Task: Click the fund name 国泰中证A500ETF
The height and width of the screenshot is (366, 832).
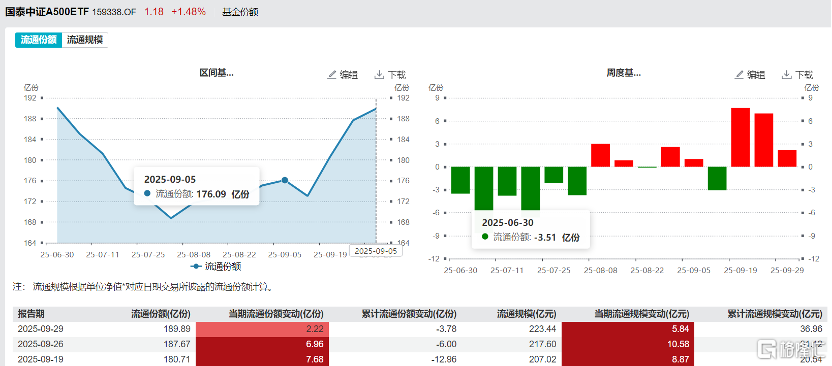Action: tap(47, 11)
